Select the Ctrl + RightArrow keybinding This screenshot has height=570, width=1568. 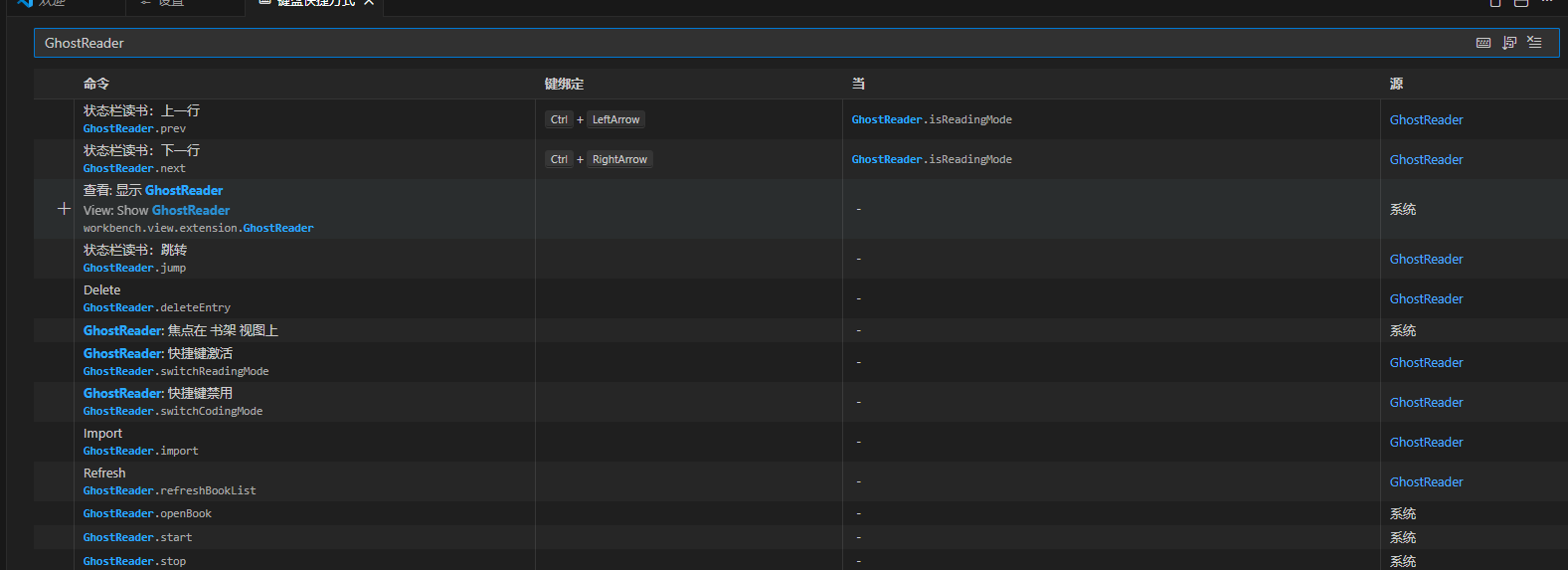[x=599, y=159]
